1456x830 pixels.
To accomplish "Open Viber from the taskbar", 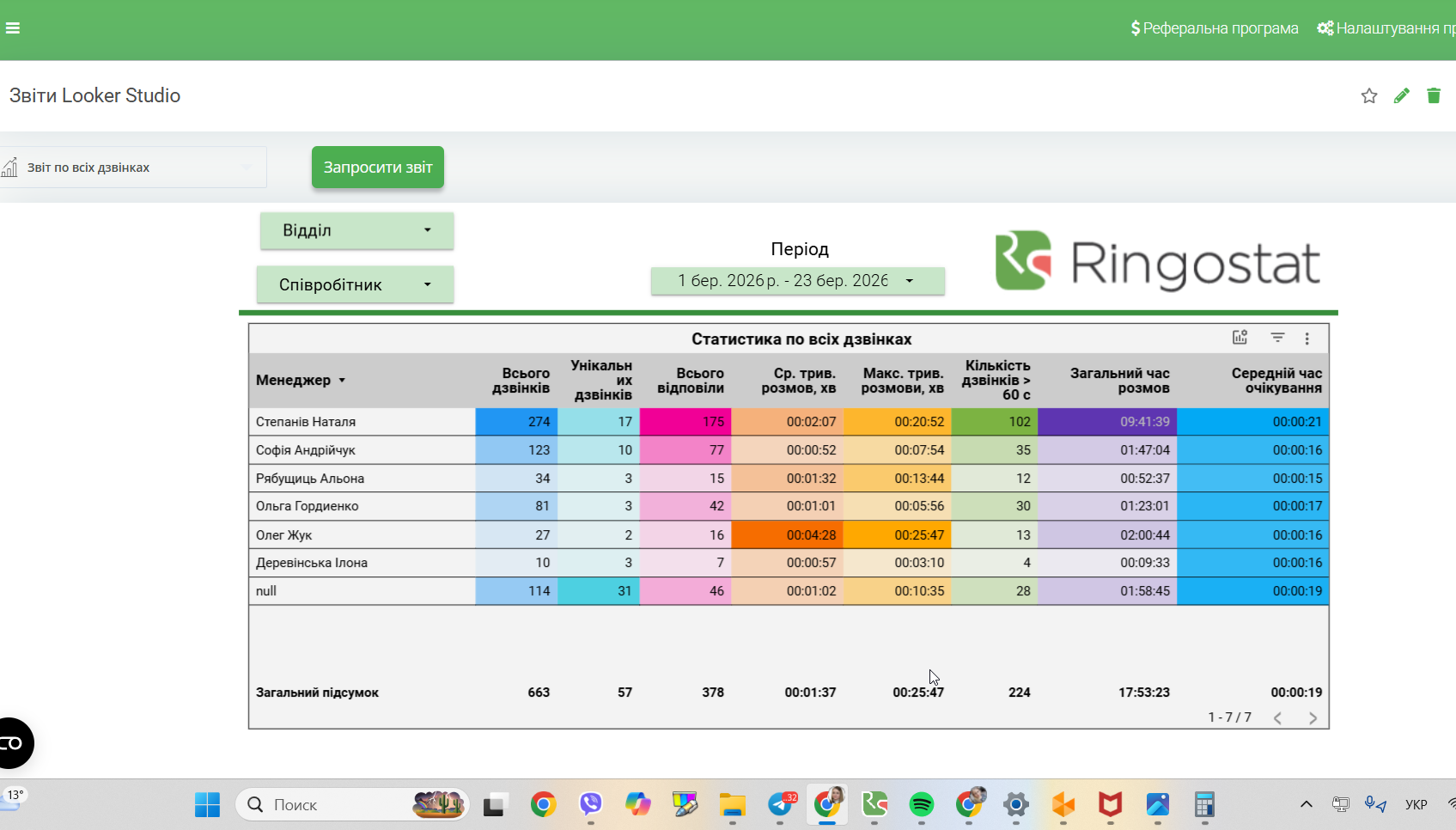I will click(x=590, y=805).
